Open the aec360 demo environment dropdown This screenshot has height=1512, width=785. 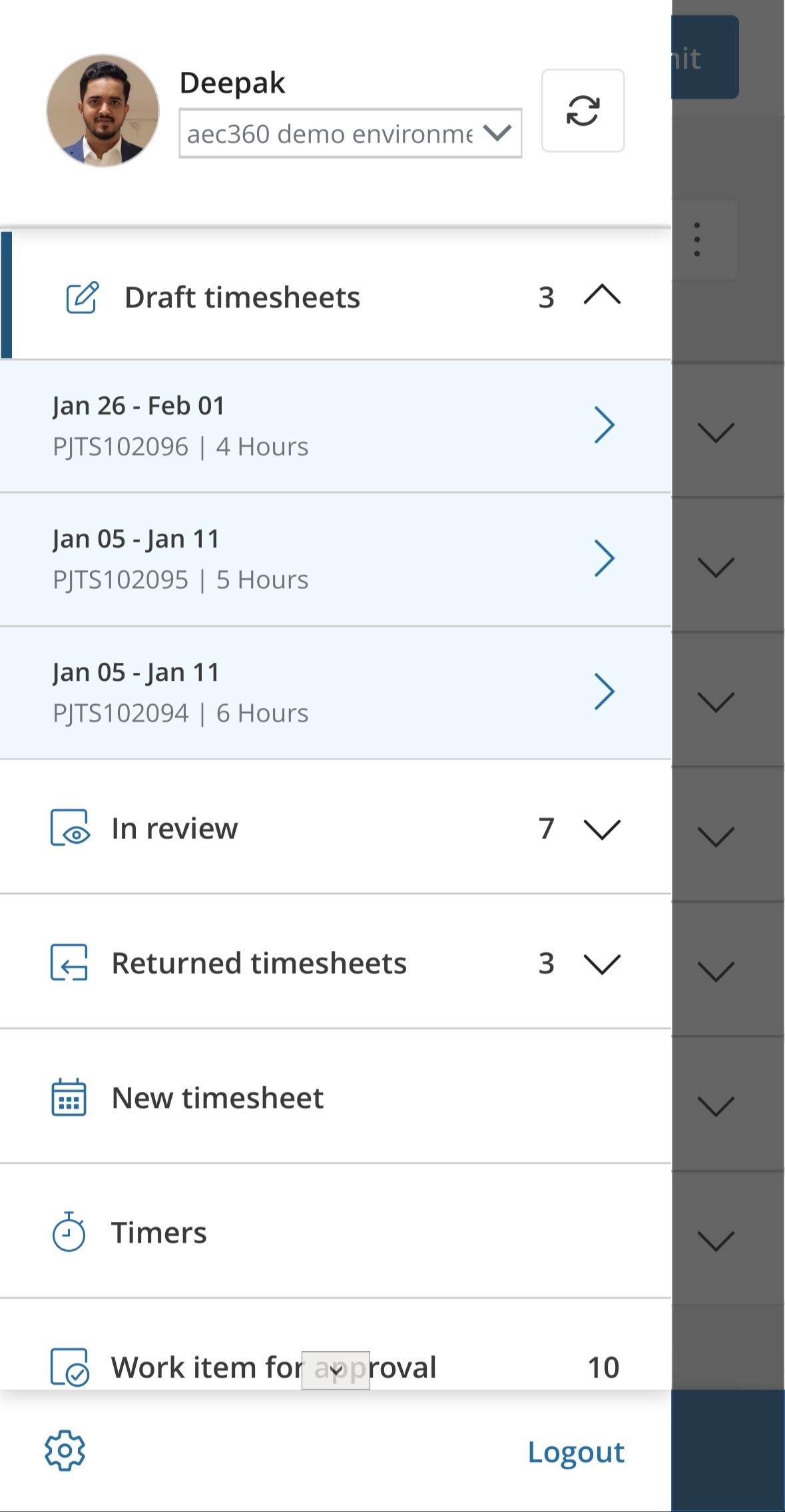pyautogui.click(x=350, y=134)
